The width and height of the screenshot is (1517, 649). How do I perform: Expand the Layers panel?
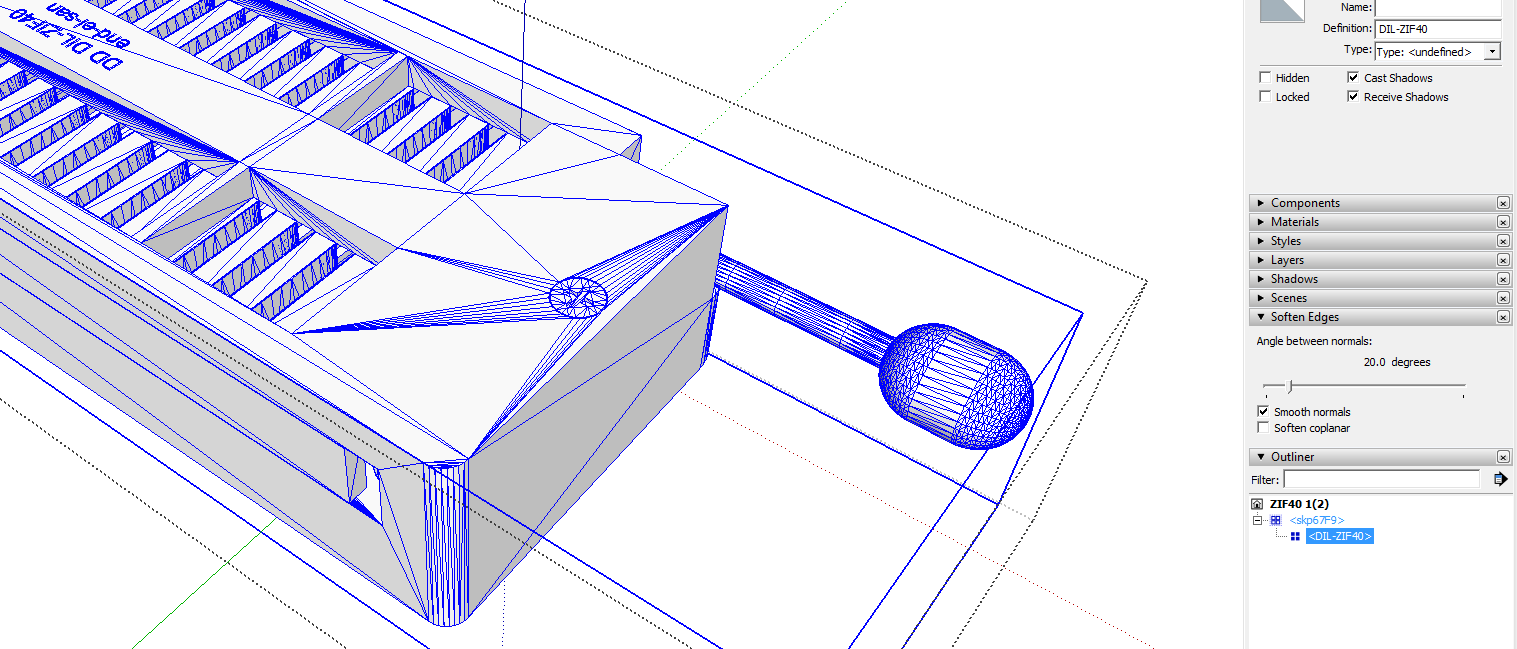(1290, 260)
